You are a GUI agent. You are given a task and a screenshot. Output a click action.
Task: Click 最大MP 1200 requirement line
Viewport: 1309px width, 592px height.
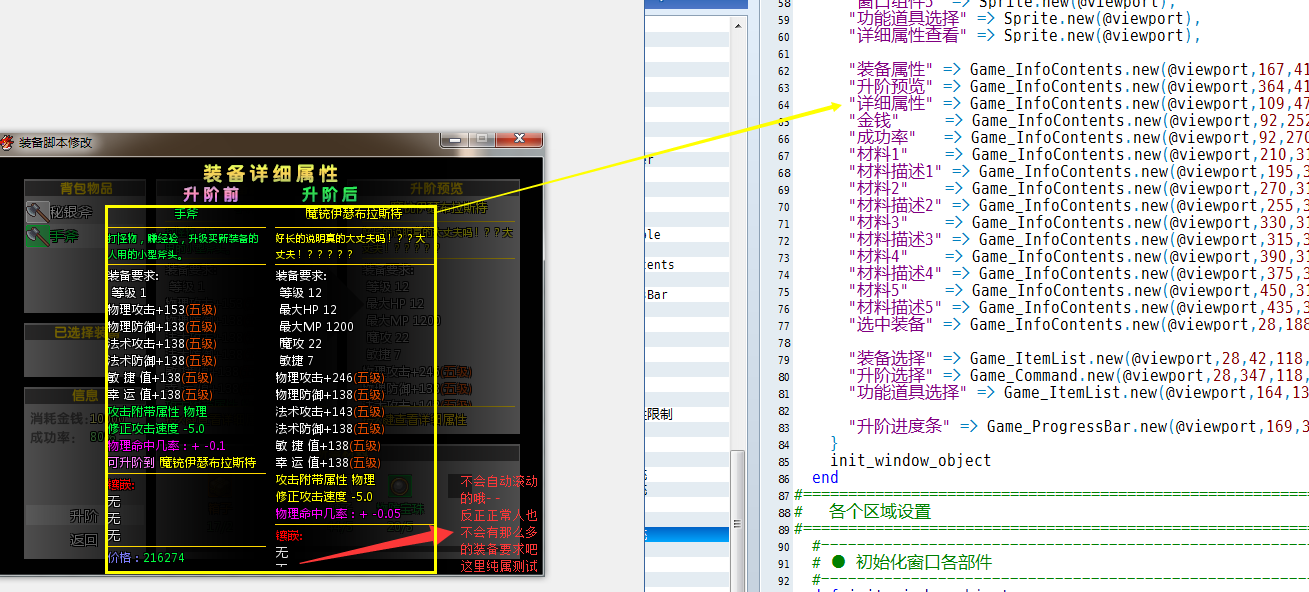pyautogui.click(x=316, y=326)
